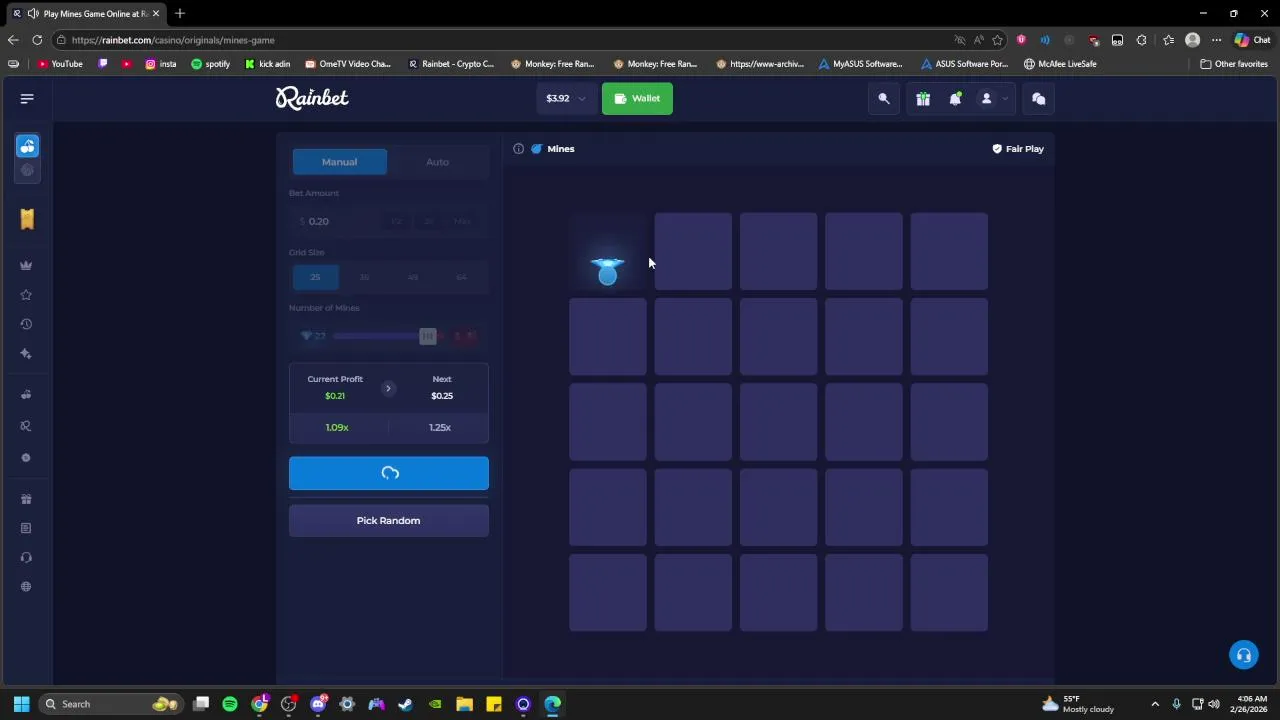
Task: Open the YouTube bookmark
Action: point(60,64)
